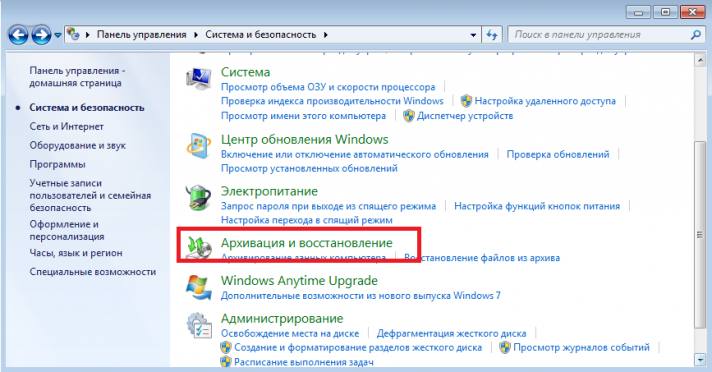Click the Windows Anytime Upgrade flag icon
The width and height of the screenshot is (712, 372).
pos(198,287)
